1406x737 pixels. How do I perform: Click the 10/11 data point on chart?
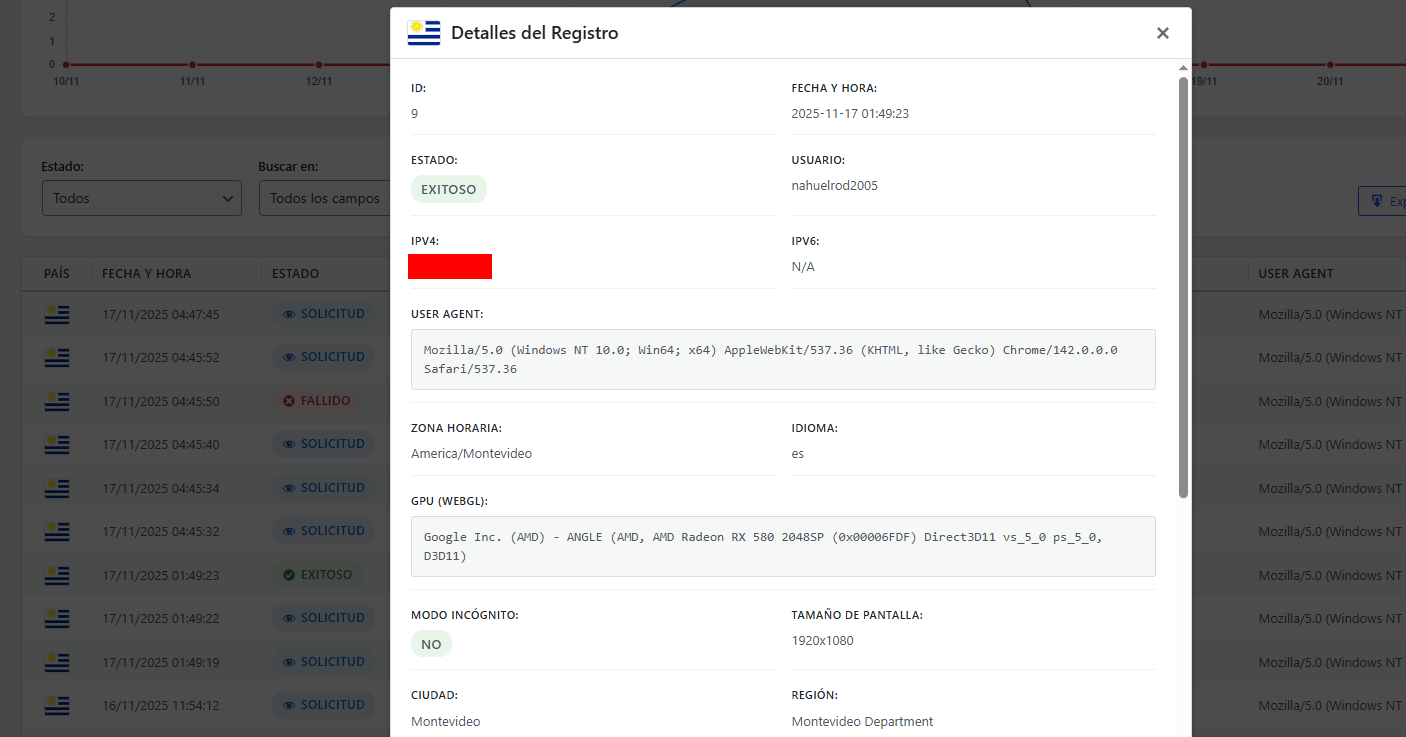click(x=66, y=64)
